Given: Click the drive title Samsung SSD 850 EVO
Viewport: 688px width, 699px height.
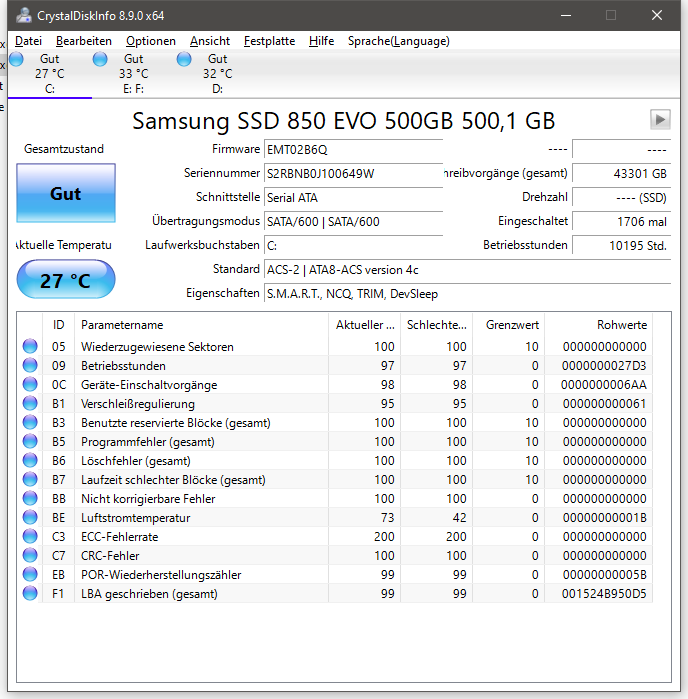Looking at the screenshot, I should (343, 120).
